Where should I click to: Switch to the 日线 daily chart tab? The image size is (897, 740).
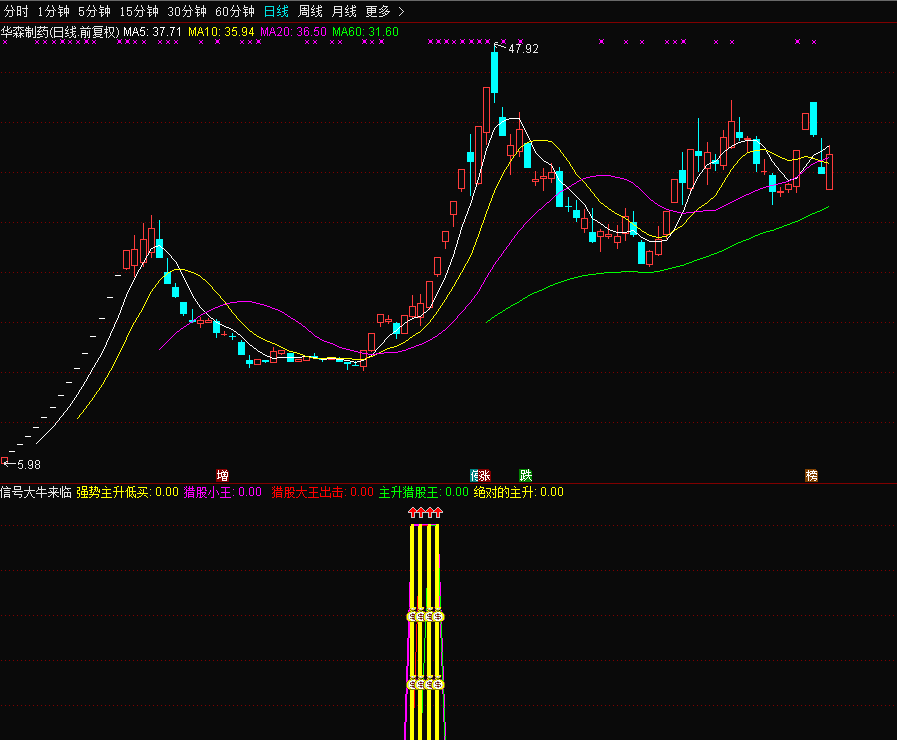click(x=276, y=11)
